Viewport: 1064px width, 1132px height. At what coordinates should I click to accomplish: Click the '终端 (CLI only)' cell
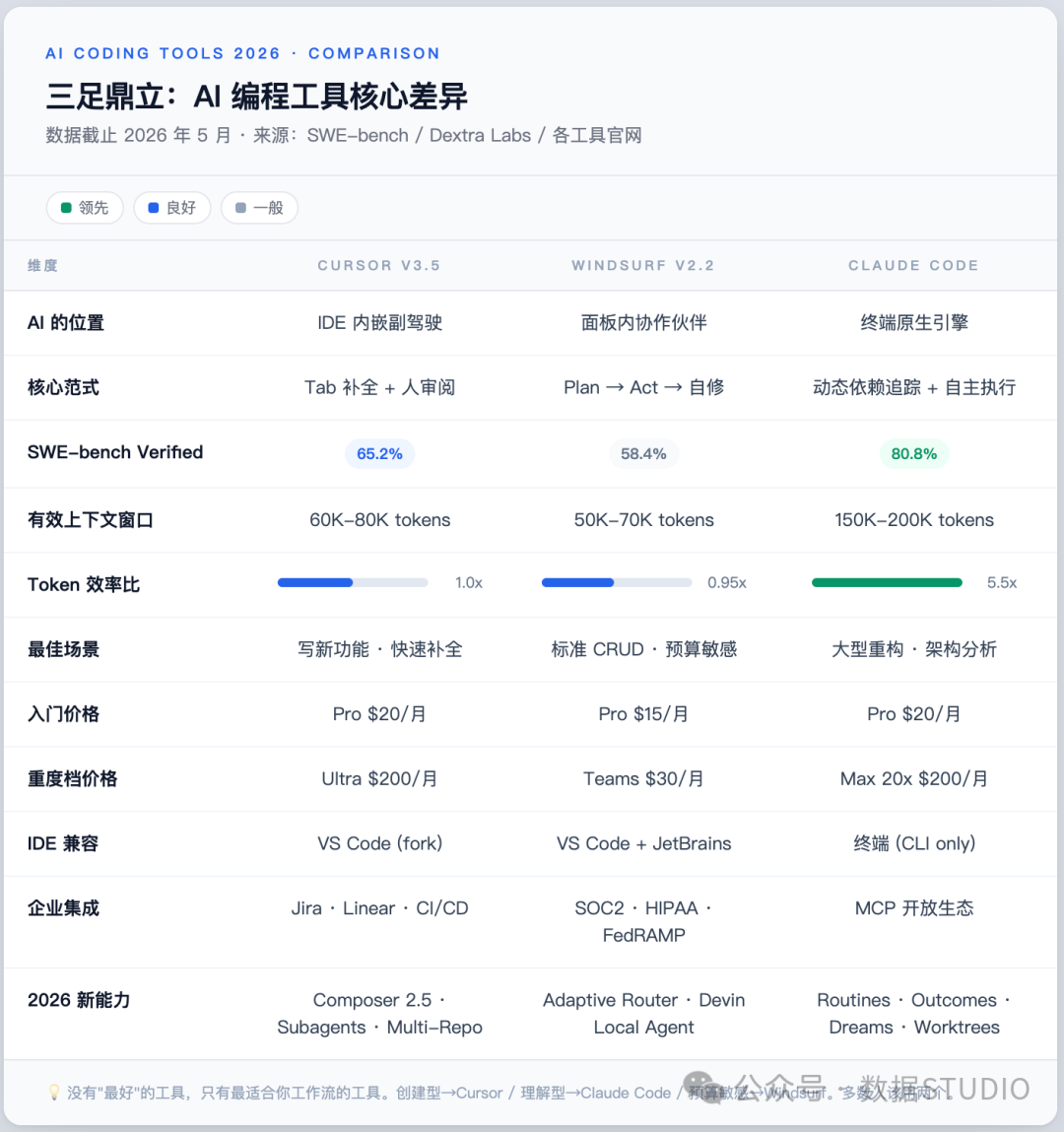(x=914, y=843)
